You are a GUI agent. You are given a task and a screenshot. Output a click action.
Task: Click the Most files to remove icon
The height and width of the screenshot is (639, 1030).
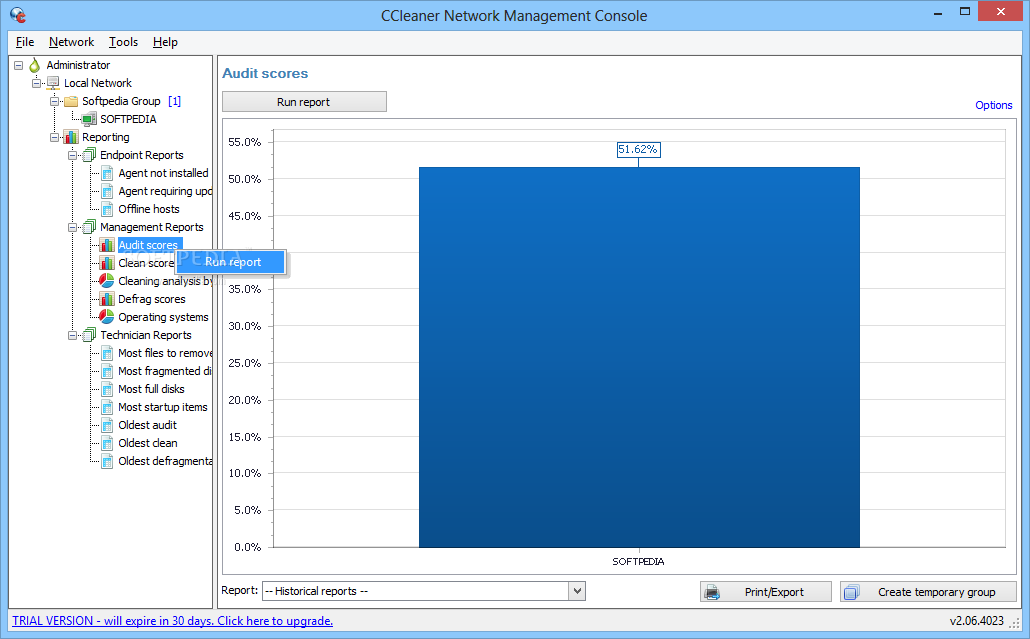pos(107,353)
